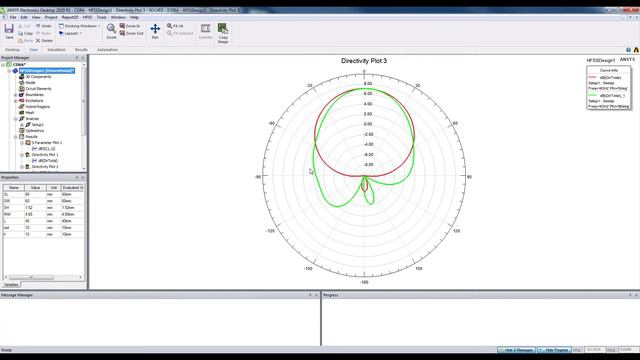Click the Ansys logo icon at ribbon right
640x360 pixels.
tap(636, 50)
